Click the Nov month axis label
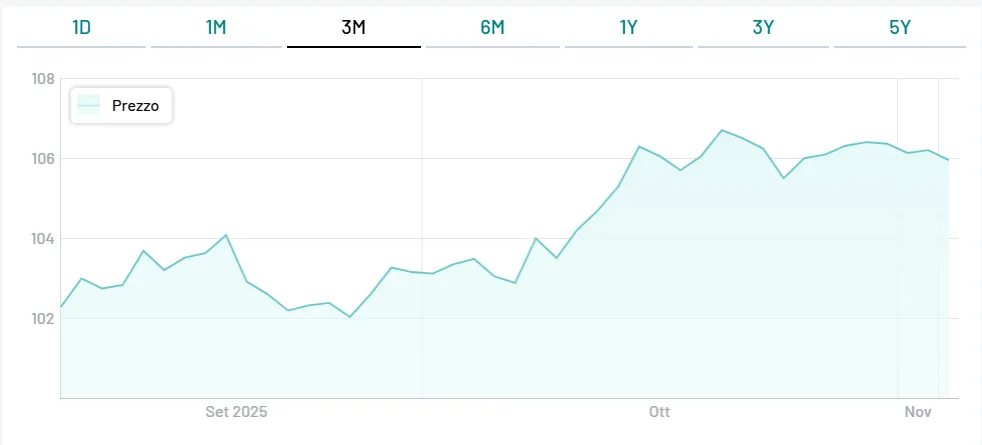Image resolution: width=982 pixels, height=445 pixels. [x=918, y=412]
